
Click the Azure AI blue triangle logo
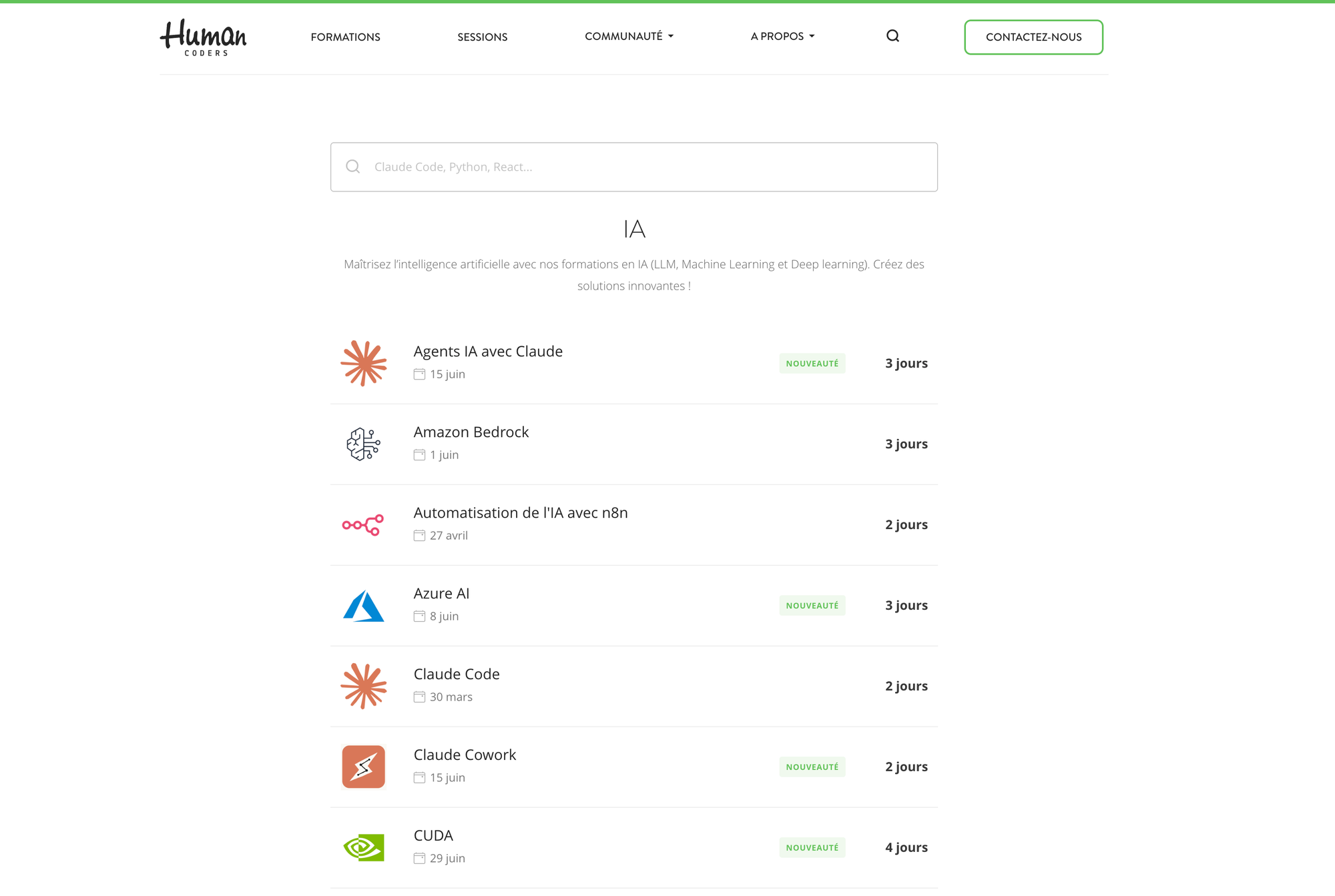pos(364,606)
